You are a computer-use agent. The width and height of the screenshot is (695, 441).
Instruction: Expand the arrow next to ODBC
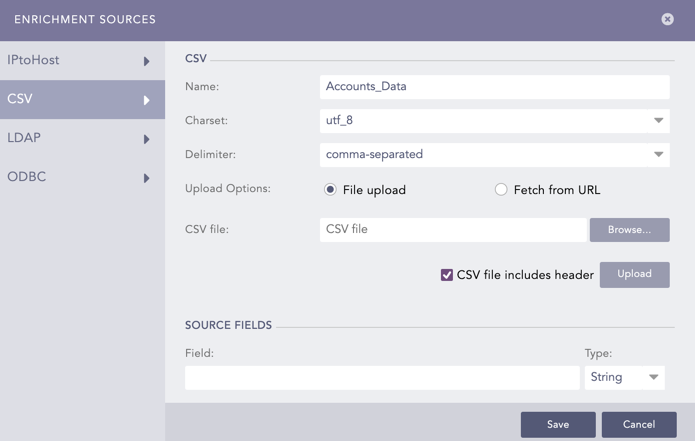(x=146, y=178)
